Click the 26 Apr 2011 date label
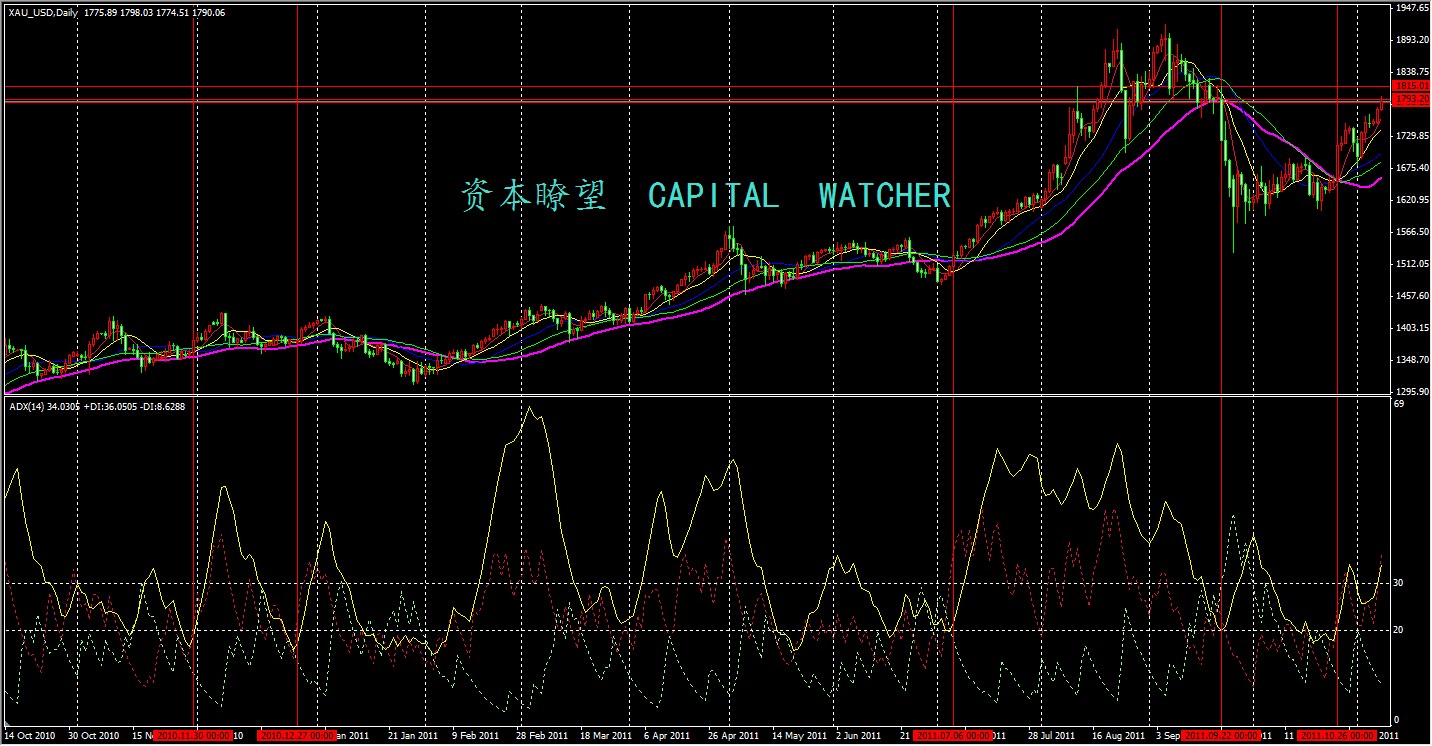The image size is (1432, 746). [x=733, y=736]
